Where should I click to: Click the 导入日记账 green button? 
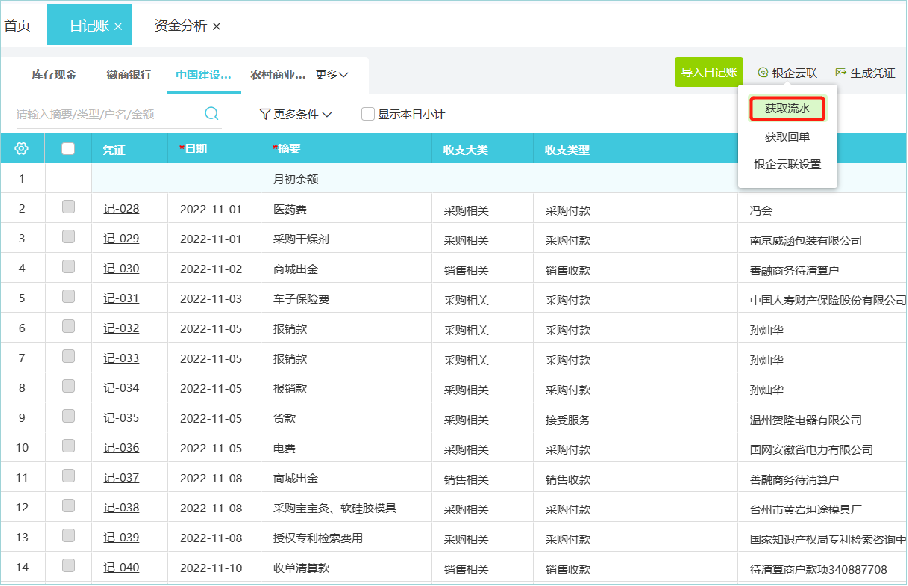pyautogui.click(x=708, y=74)
